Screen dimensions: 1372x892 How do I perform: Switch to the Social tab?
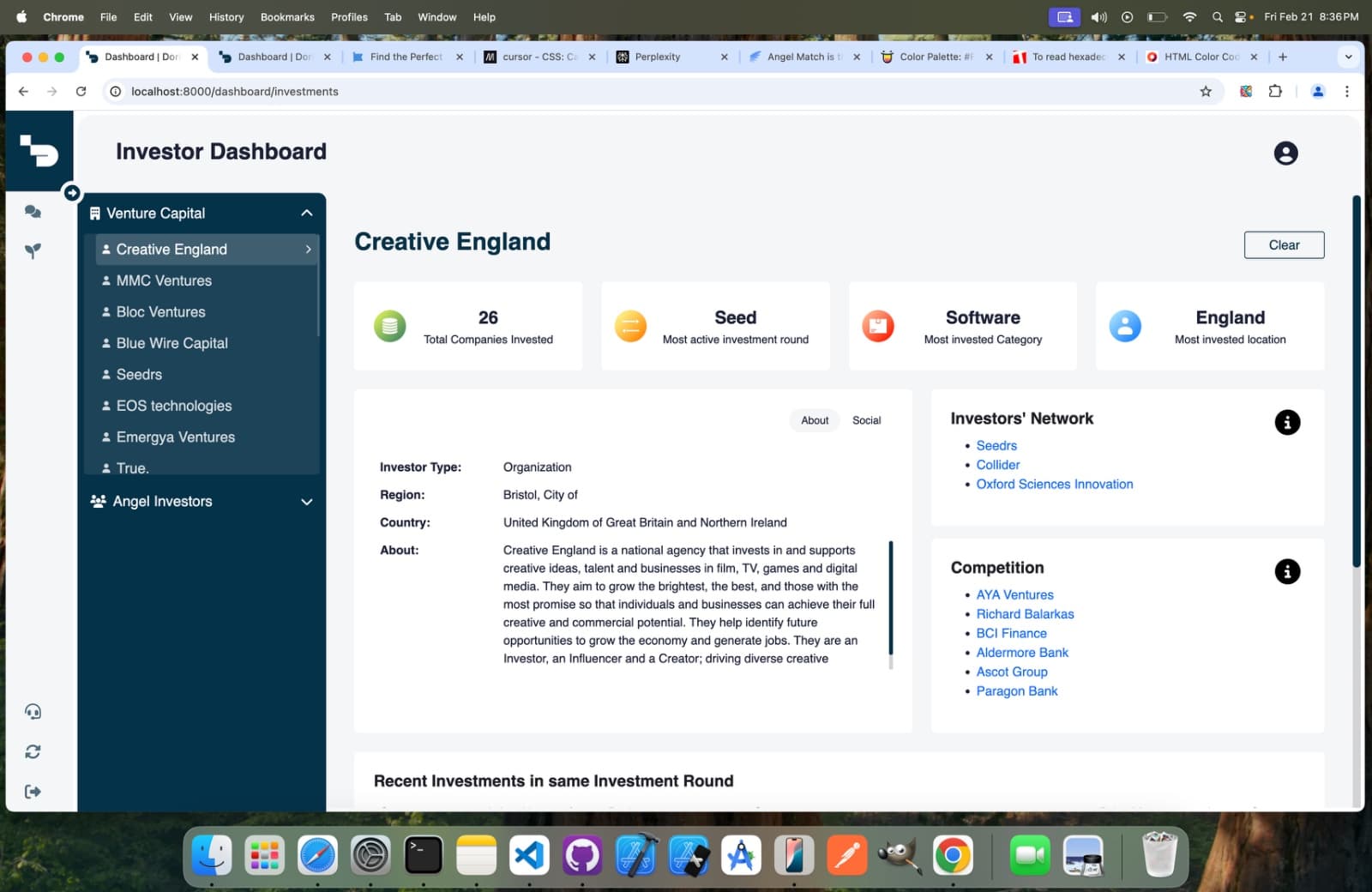(866, 420)
